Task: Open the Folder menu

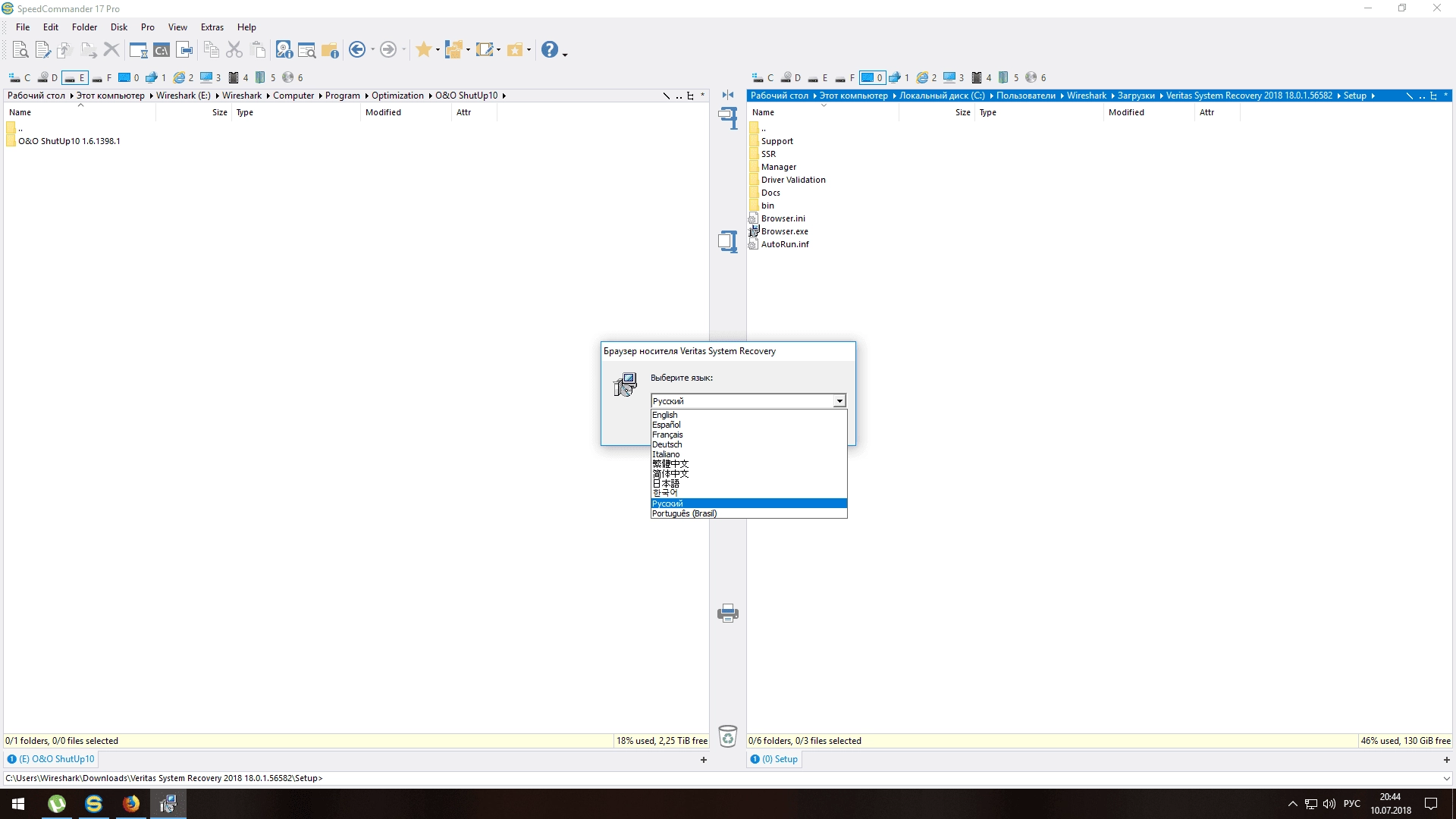Action: pos(84,27)
